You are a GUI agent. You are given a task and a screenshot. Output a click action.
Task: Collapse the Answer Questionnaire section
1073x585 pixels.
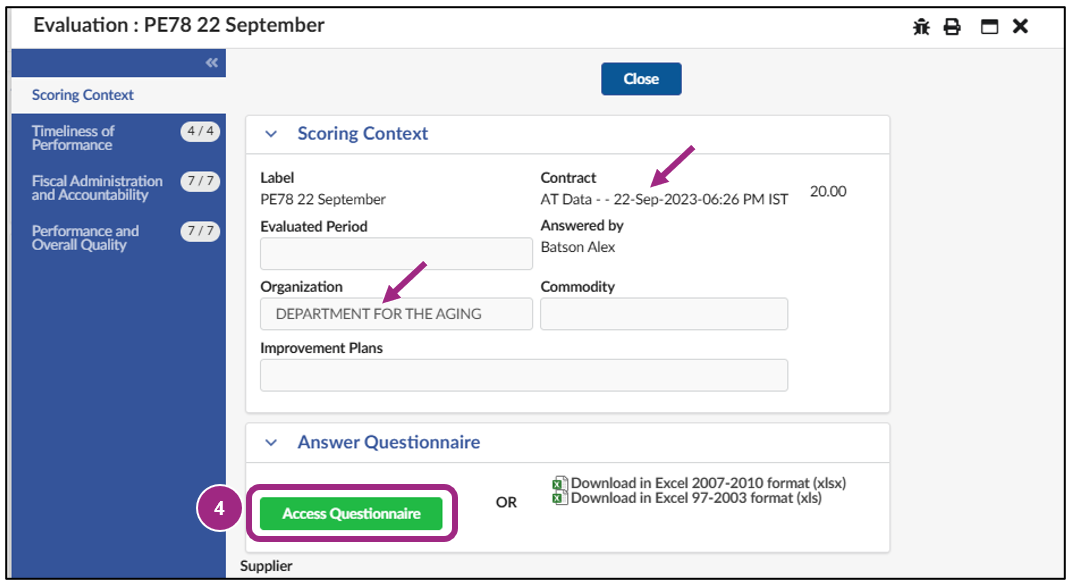pyautogui.click(x=272, y=441)
